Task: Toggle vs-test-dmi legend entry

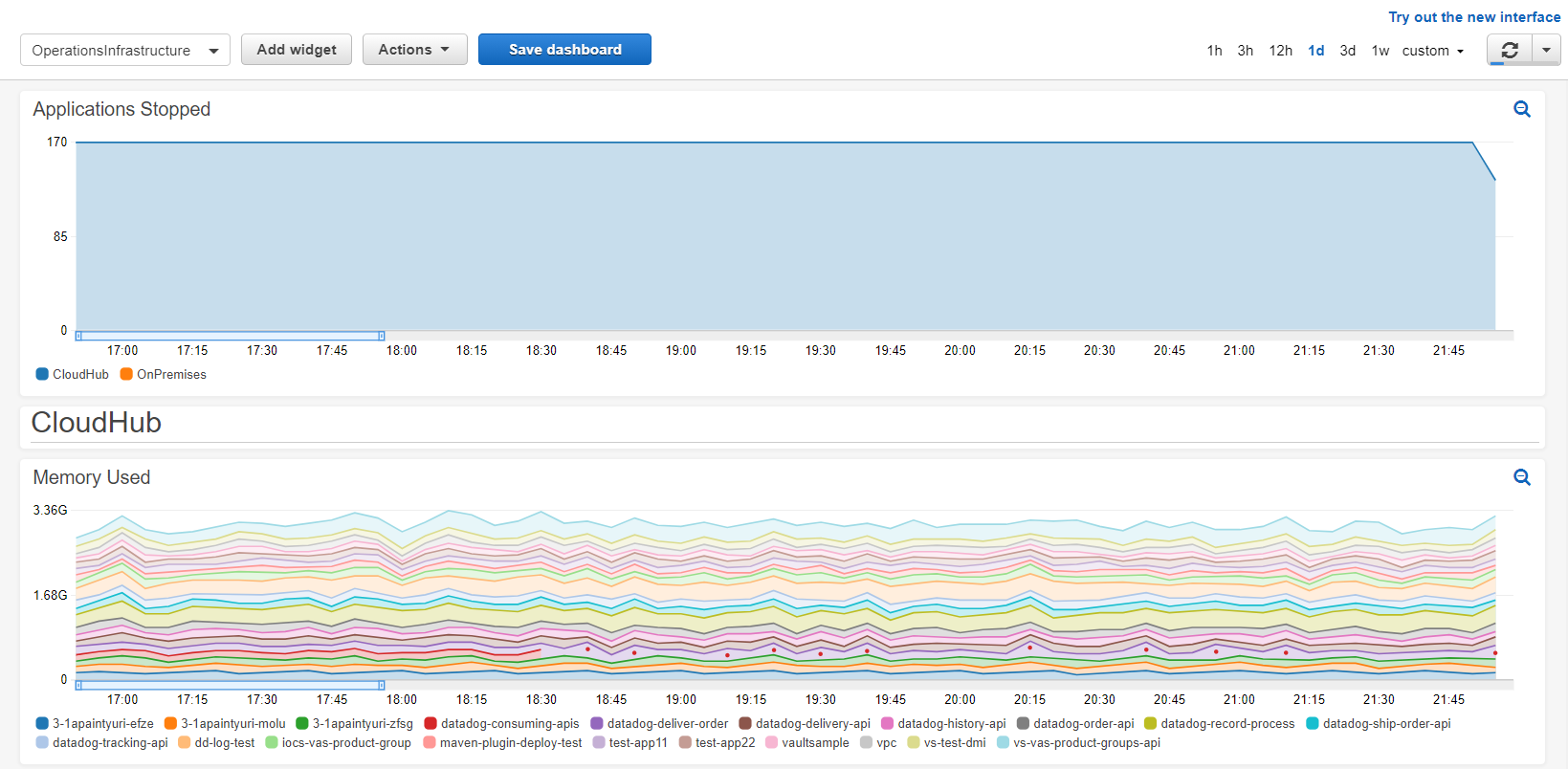Action: (946, 742)
